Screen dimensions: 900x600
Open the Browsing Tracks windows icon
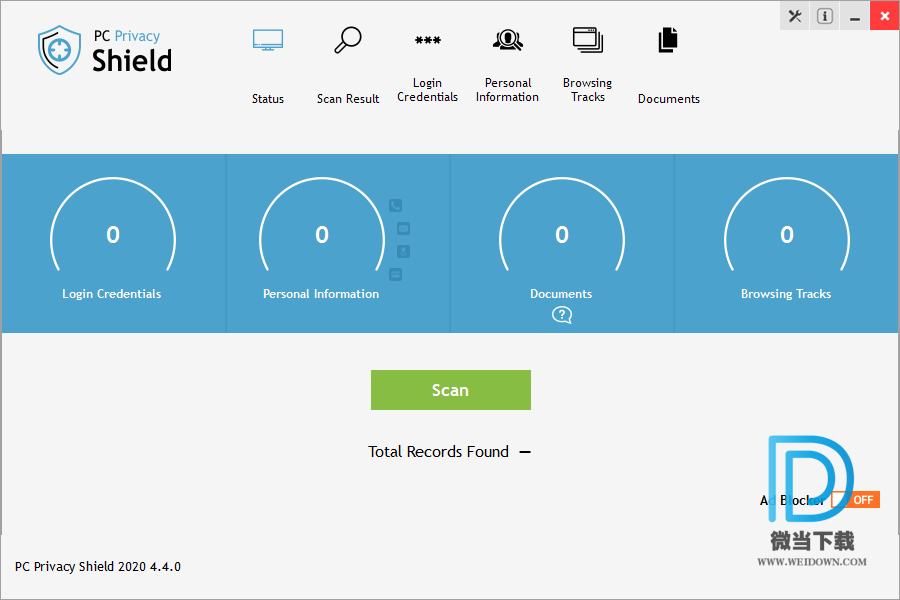coord(588,40)
